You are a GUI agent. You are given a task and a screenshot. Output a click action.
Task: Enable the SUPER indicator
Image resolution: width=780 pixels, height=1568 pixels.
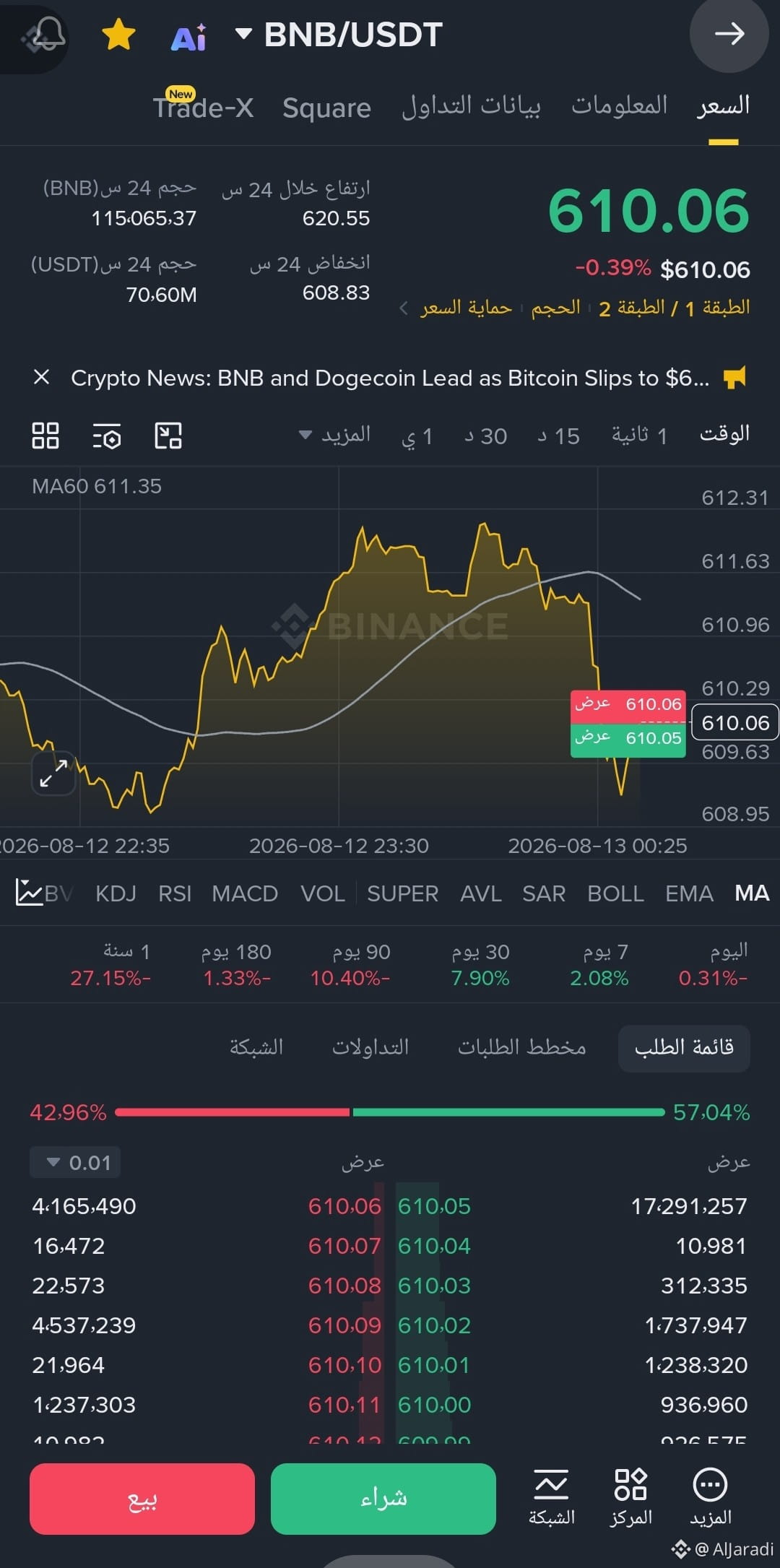[x=402, y=893]
